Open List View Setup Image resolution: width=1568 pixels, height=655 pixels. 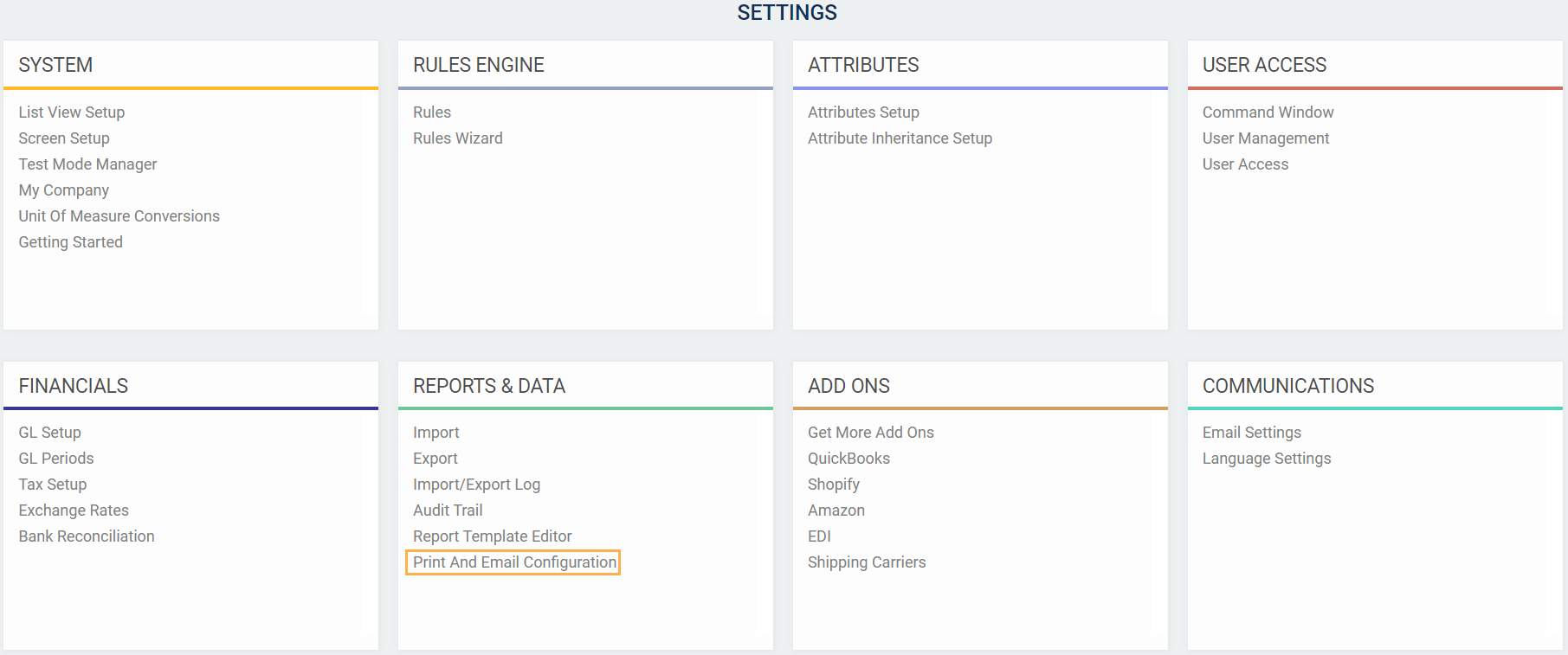coord(72,112)
